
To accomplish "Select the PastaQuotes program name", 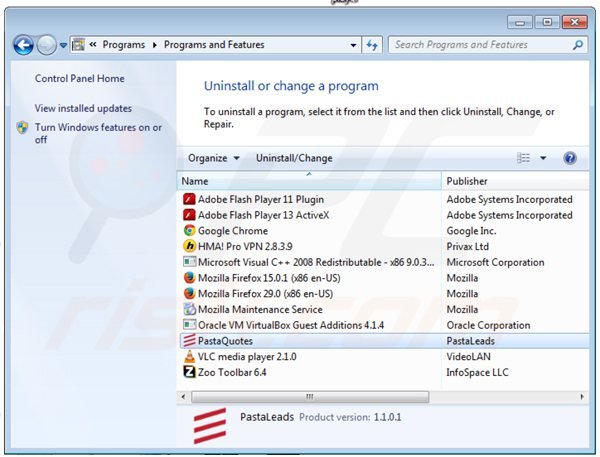I will (225, 341).
